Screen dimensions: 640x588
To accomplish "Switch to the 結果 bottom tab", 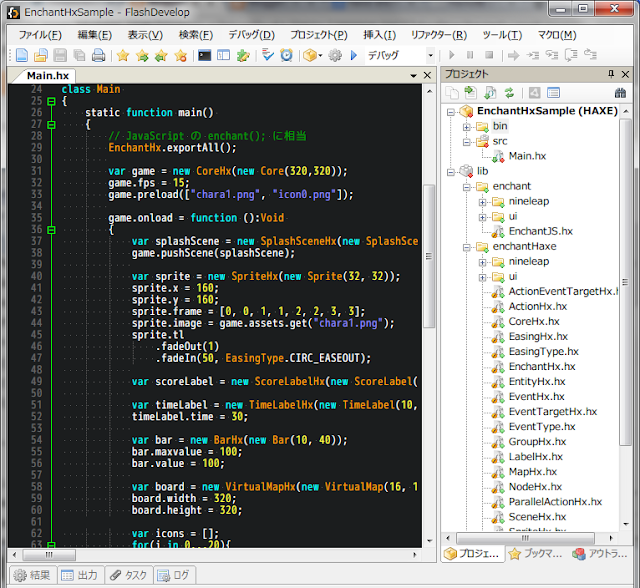I will pyautogui.click(x=32, y=575).
